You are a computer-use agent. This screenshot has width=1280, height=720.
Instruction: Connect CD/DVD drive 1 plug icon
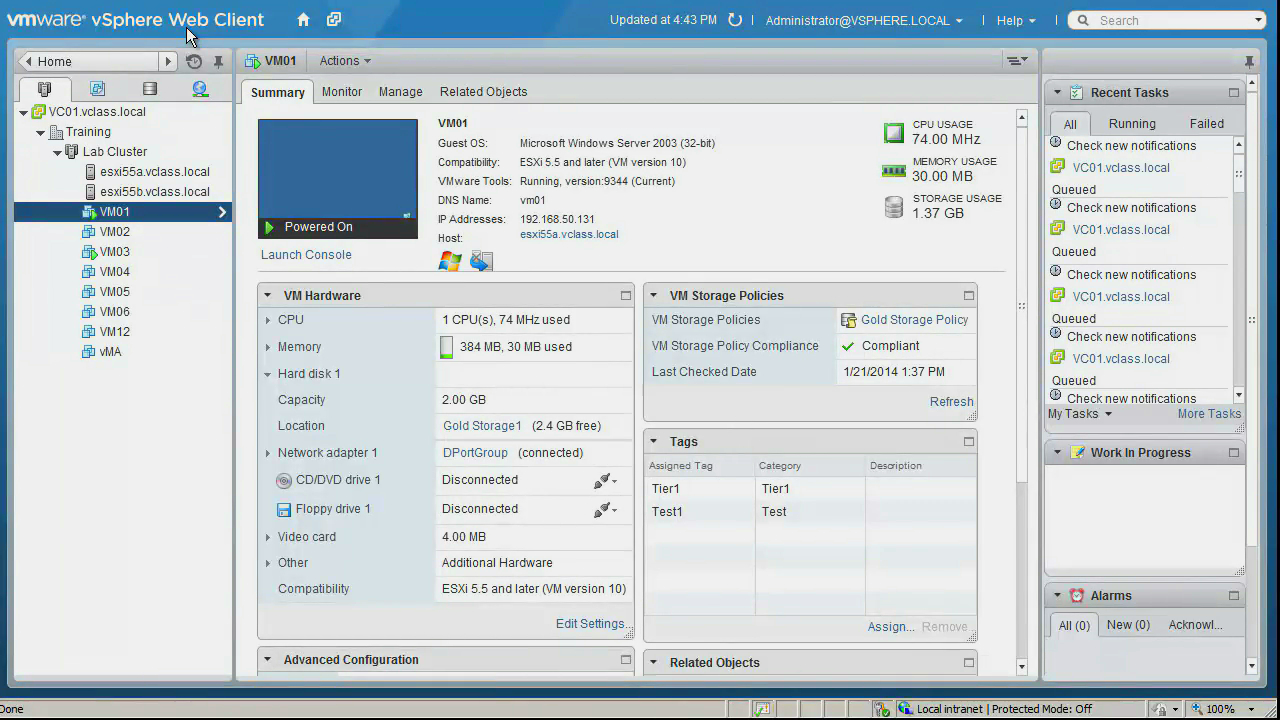coord(604,481)
